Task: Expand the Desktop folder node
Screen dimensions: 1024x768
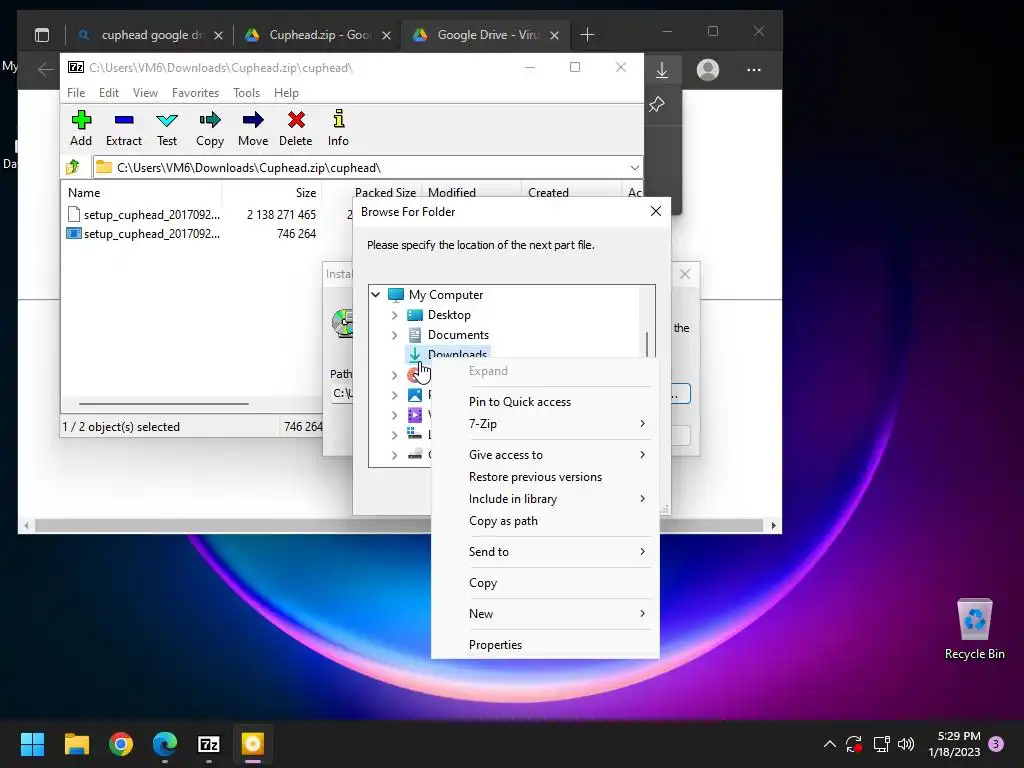Action: point(394,315)
